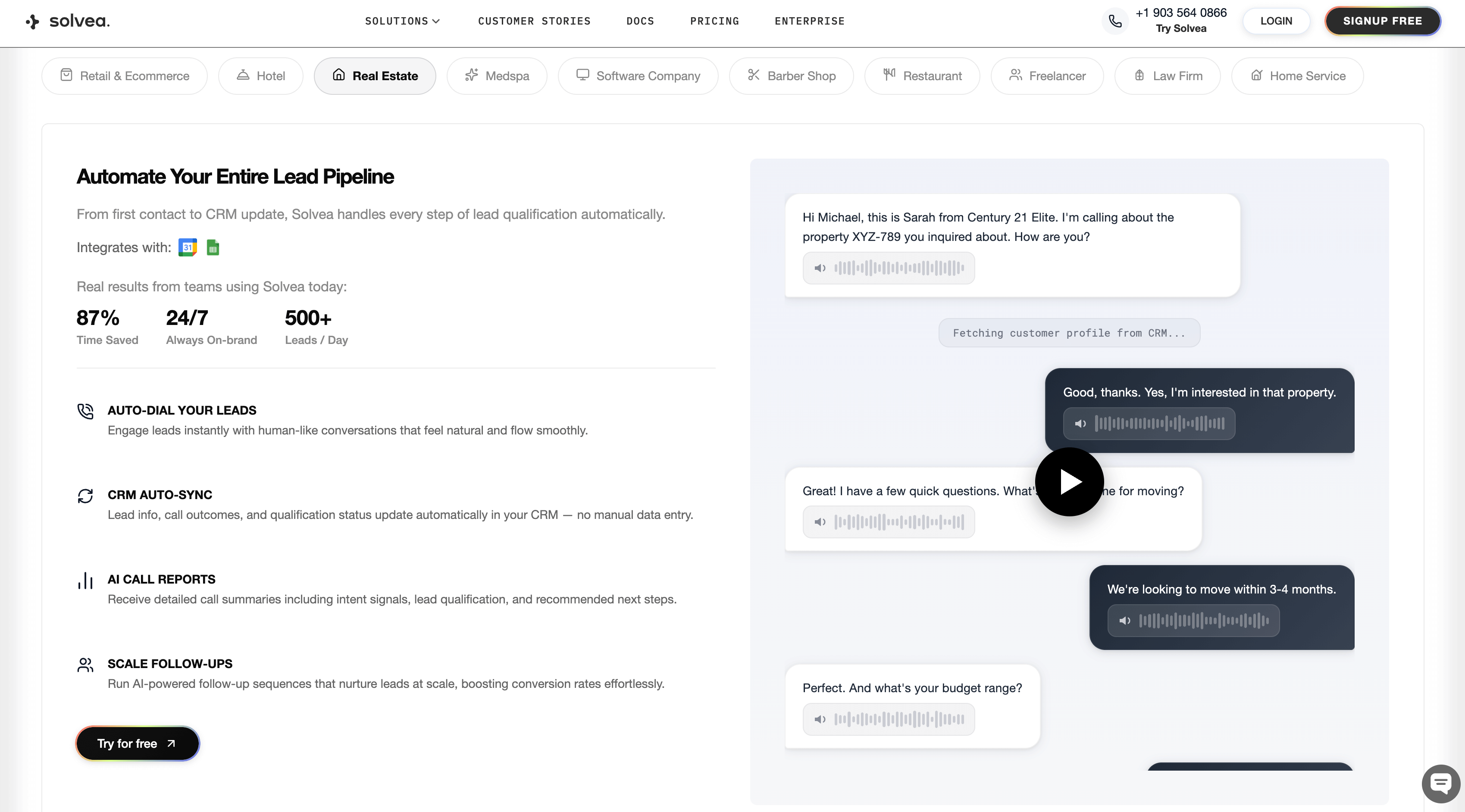Click speaker icon in the budget range message

click(820, 719)
